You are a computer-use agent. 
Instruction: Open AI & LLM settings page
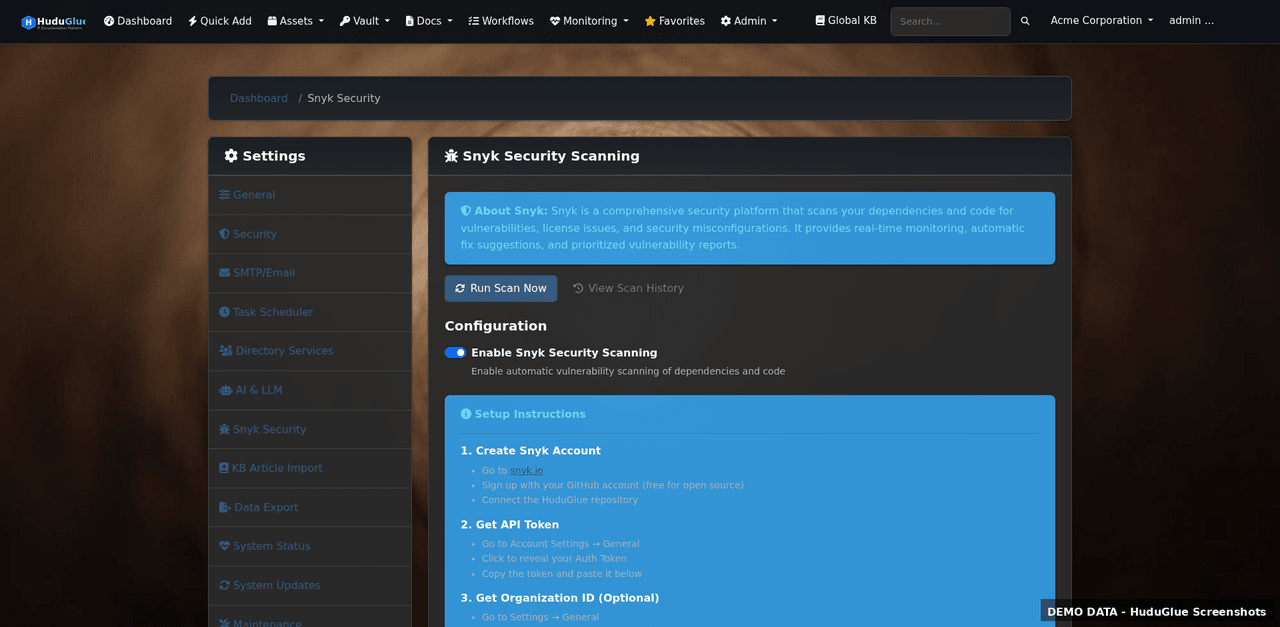coord(310,390)
